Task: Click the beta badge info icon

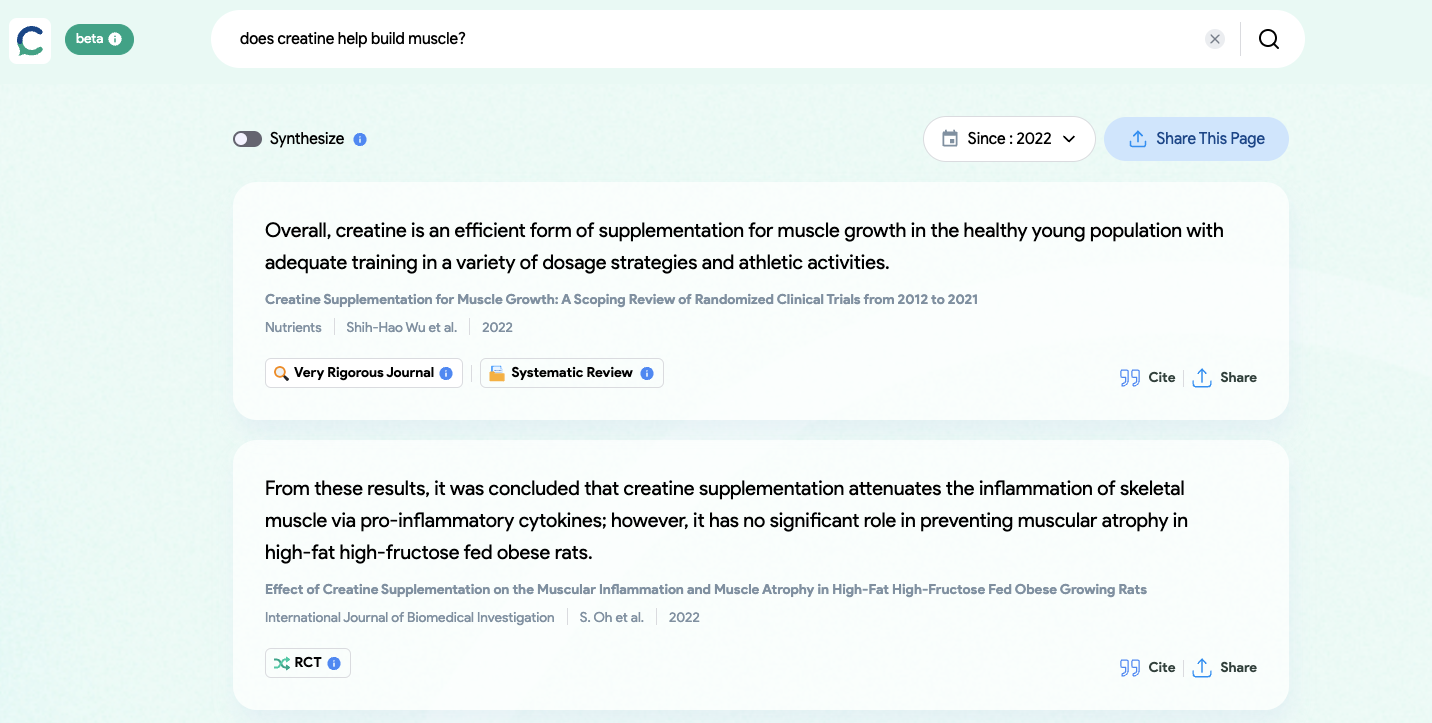Action: [115, 39]
